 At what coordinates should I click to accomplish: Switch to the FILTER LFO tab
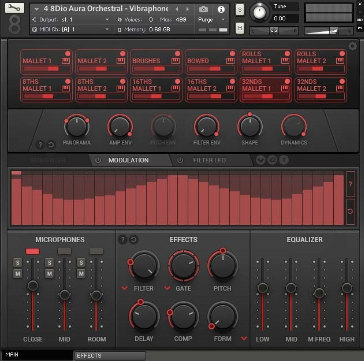(x=209, y=160)
